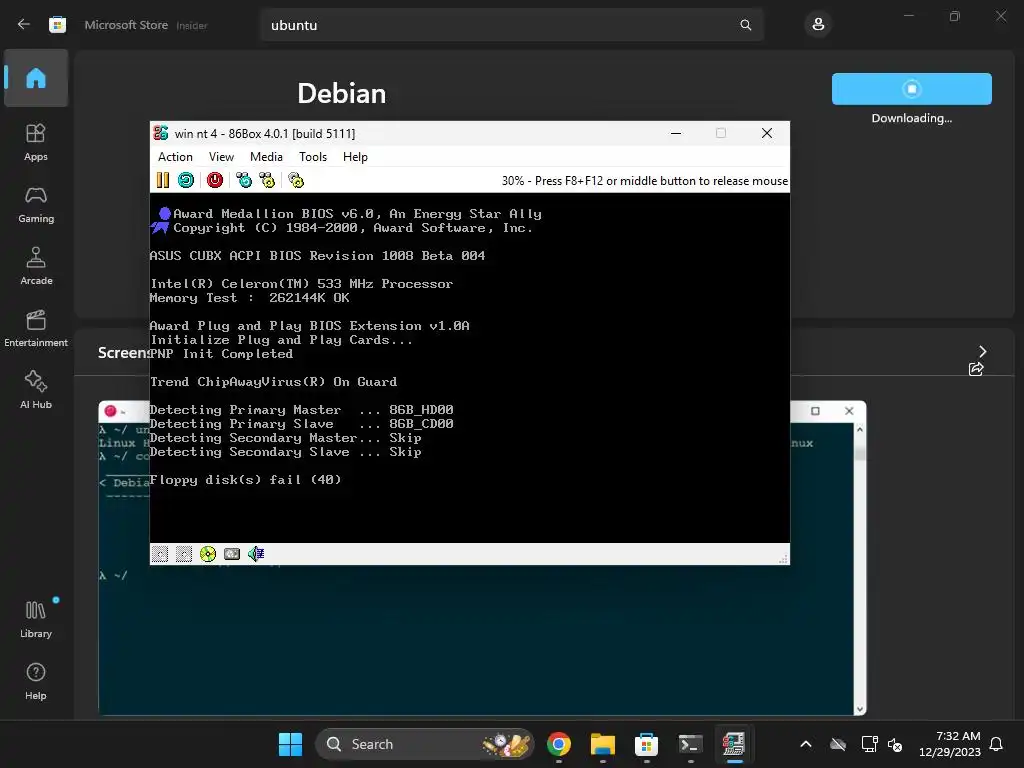Screen dimensions: 1024x768
Task: Click 'ASUS CUBX ACPI BIOS Revision' line
Action: click(317, 256)
